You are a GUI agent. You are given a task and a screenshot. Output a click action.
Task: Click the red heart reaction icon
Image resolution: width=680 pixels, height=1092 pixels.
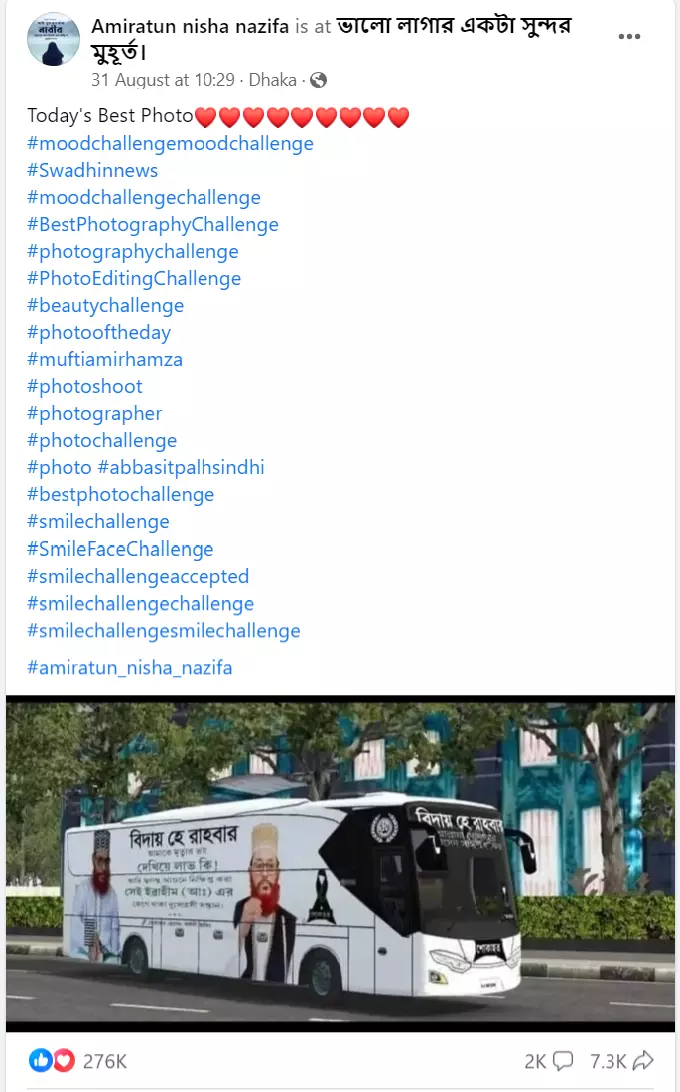tap(63, 1061)
